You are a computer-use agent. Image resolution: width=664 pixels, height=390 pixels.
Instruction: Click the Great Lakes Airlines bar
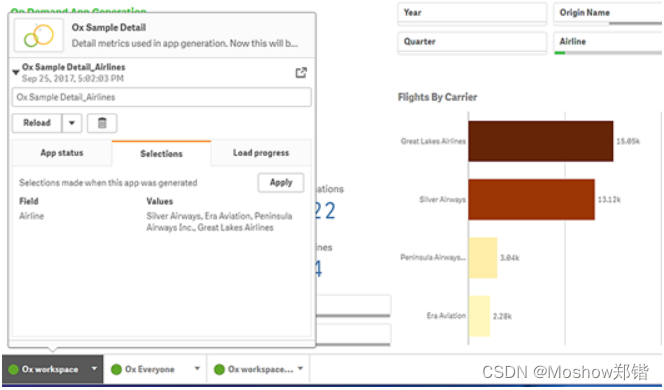[541, 141]
